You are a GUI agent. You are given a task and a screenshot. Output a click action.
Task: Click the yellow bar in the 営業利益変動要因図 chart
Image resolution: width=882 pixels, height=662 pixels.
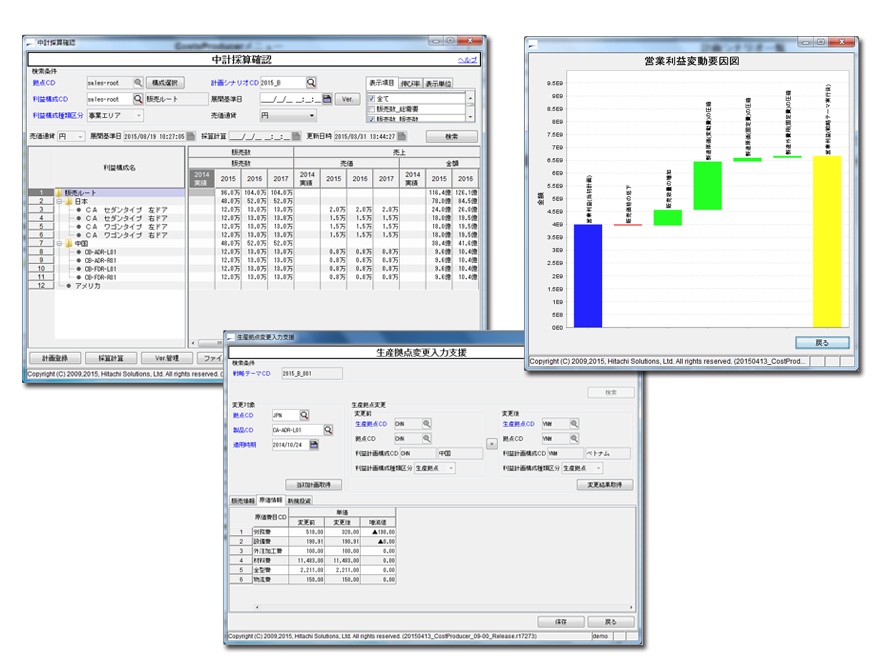827,241
